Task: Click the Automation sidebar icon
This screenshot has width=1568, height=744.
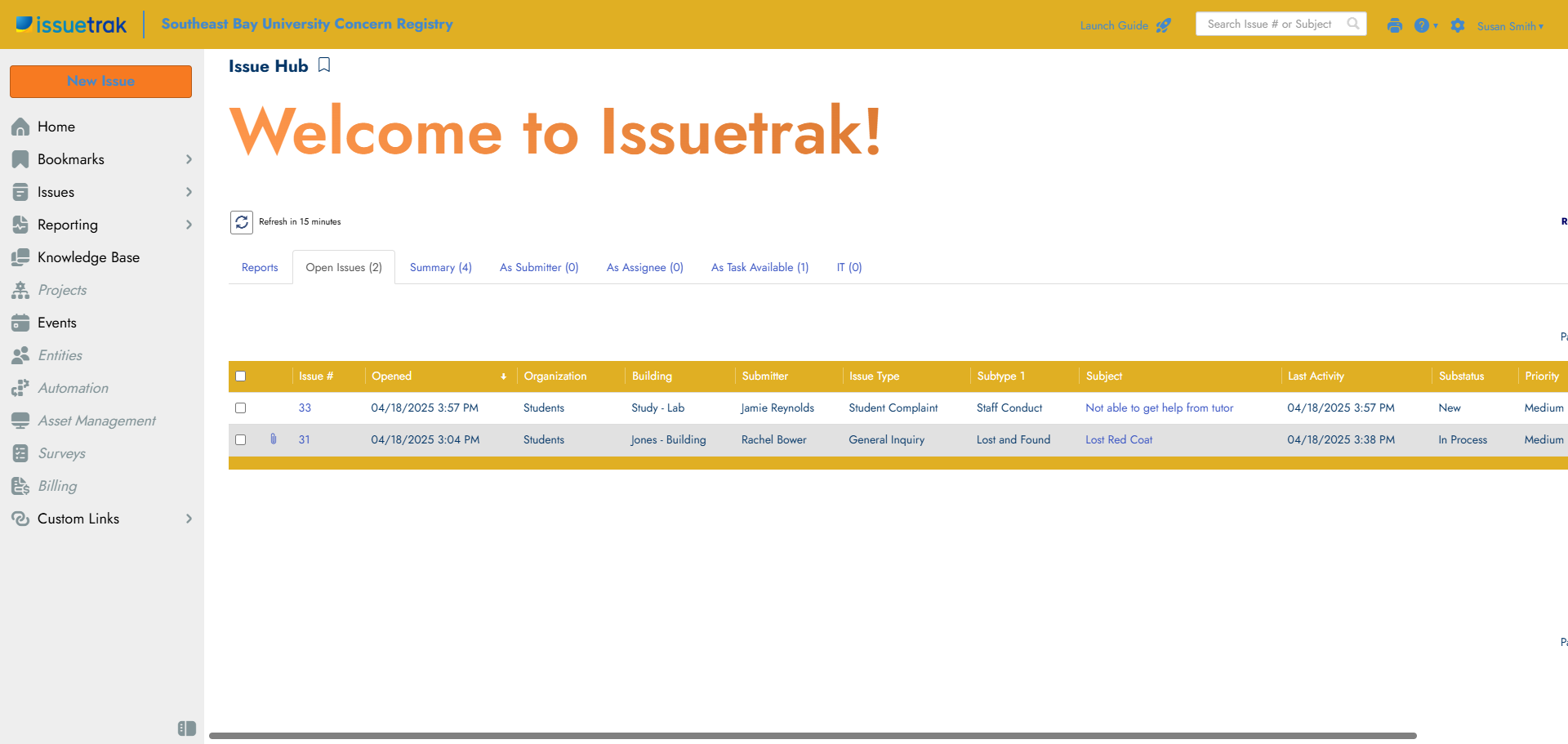Action: pyautogui.click(x=20, y=388)
